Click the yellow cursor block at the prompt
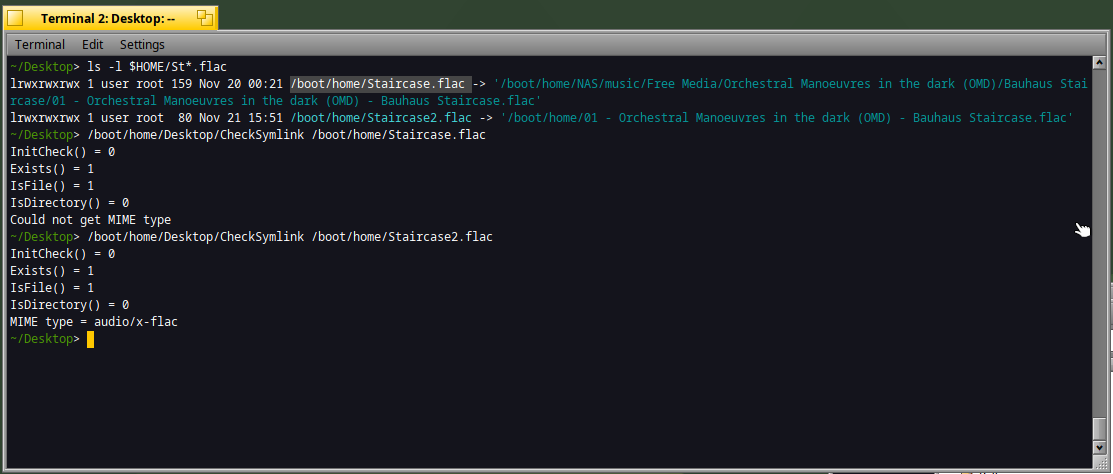This screenshot has height=474, width=1113. 90,339
